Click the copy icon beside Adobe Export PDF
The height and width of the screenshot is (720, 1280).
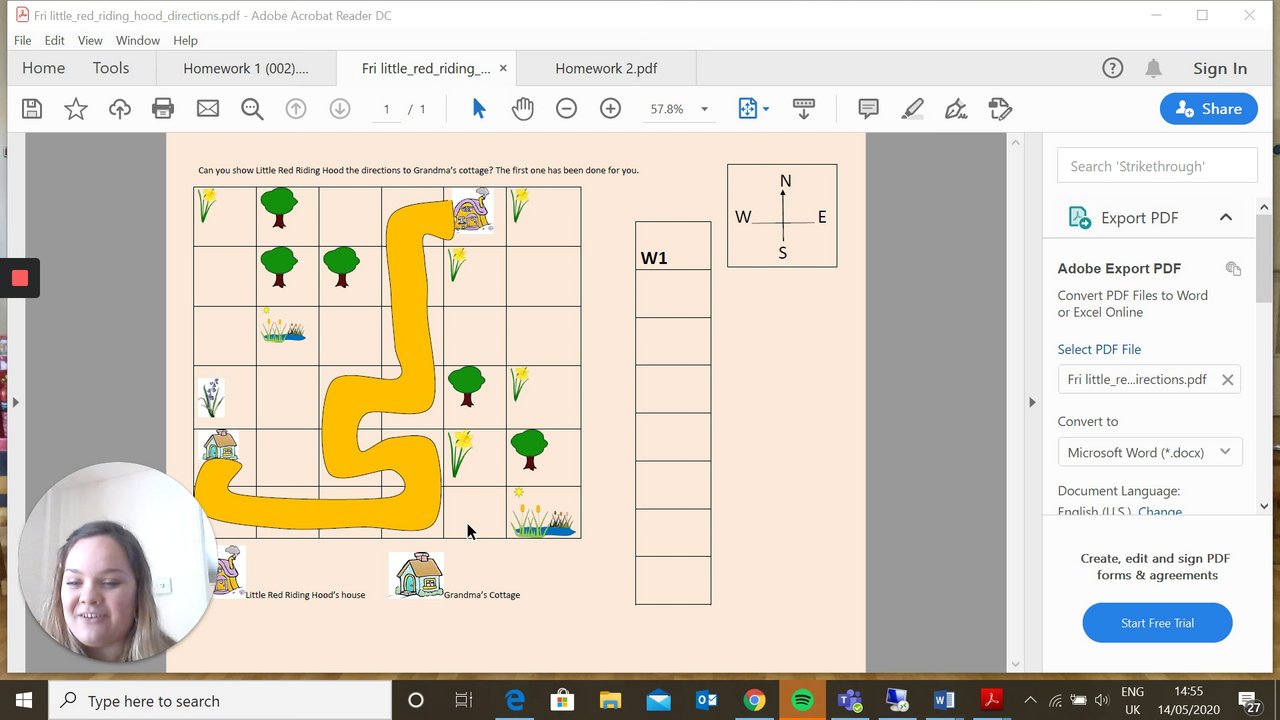click(1233, 268)
